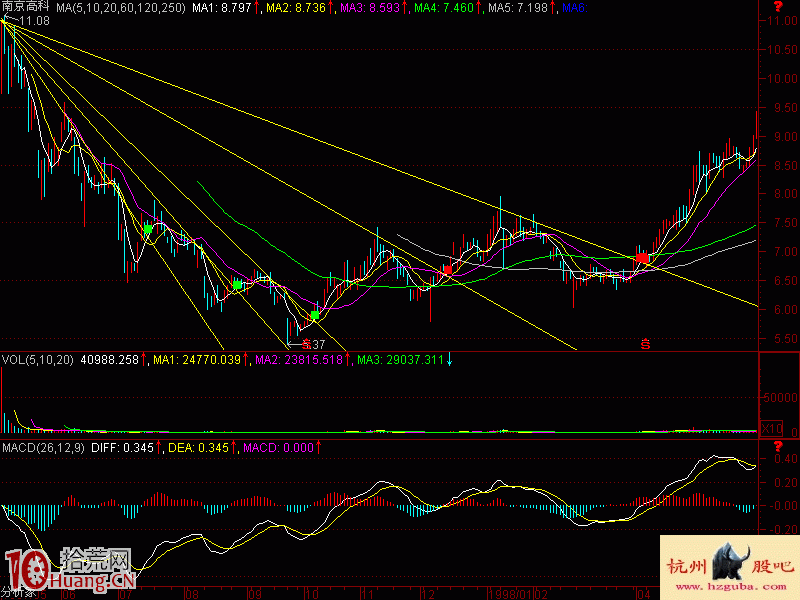Click the MACD: 0.000 value
Image resolution: width=800 pixels, height=600 pixels.
coord(279,448)
